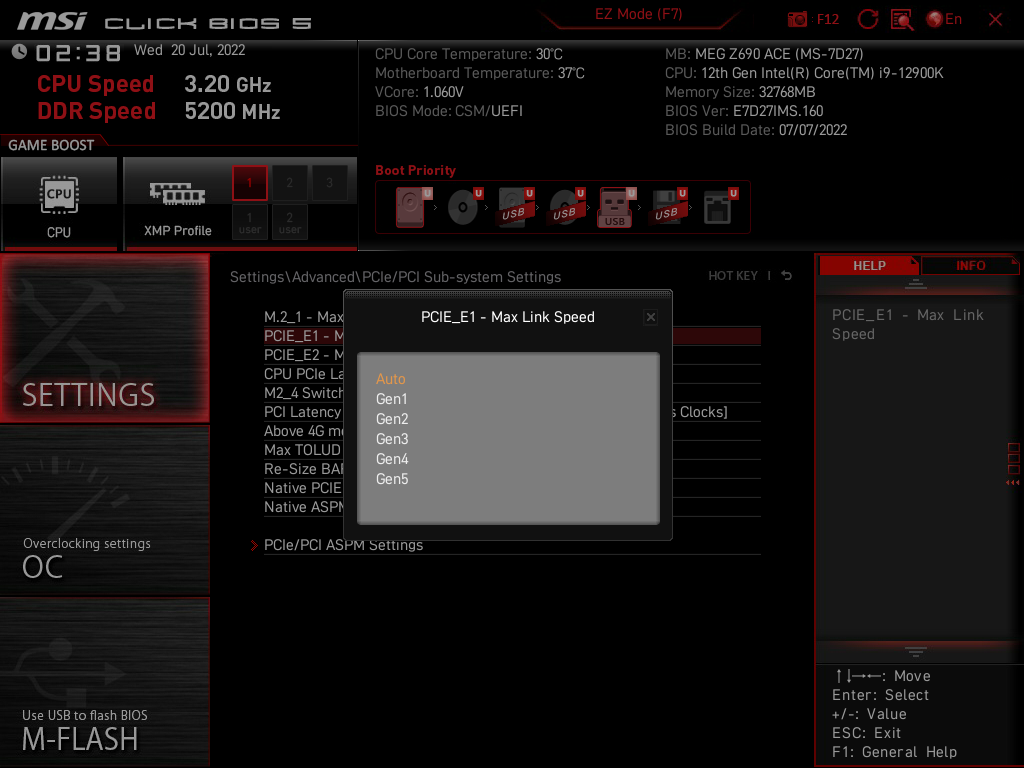Select the Native PCIE row
1024x768 pixels.
[x=304, y=488]
